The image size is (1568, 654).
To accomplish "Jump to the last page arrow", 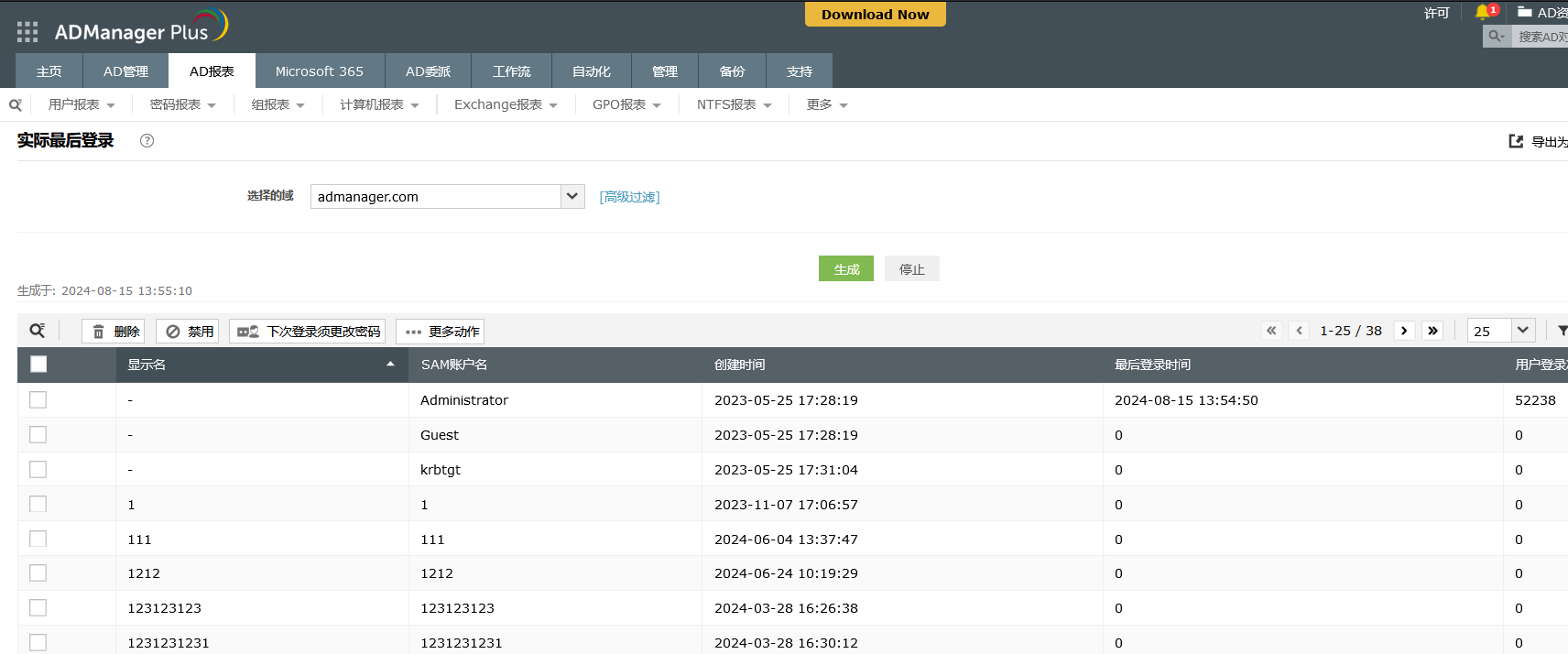I will click(x=1433, y=331).
